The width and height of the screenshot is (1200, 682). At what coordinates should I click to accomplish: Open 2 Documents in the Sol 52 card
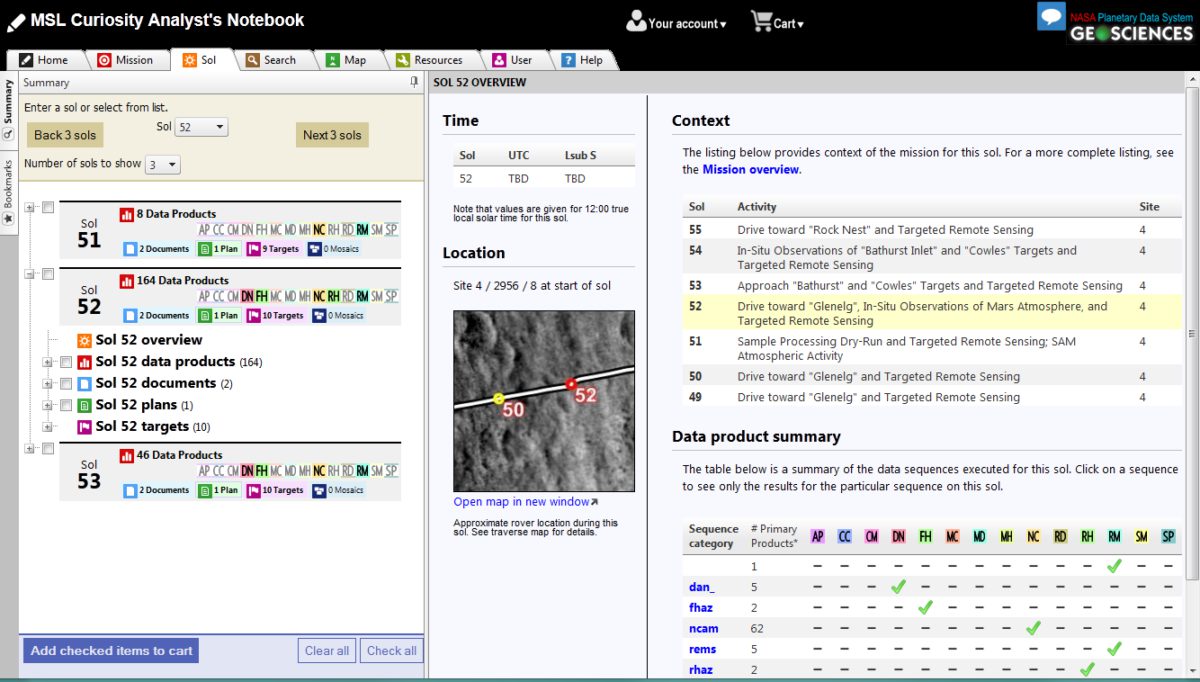point(157,315)
